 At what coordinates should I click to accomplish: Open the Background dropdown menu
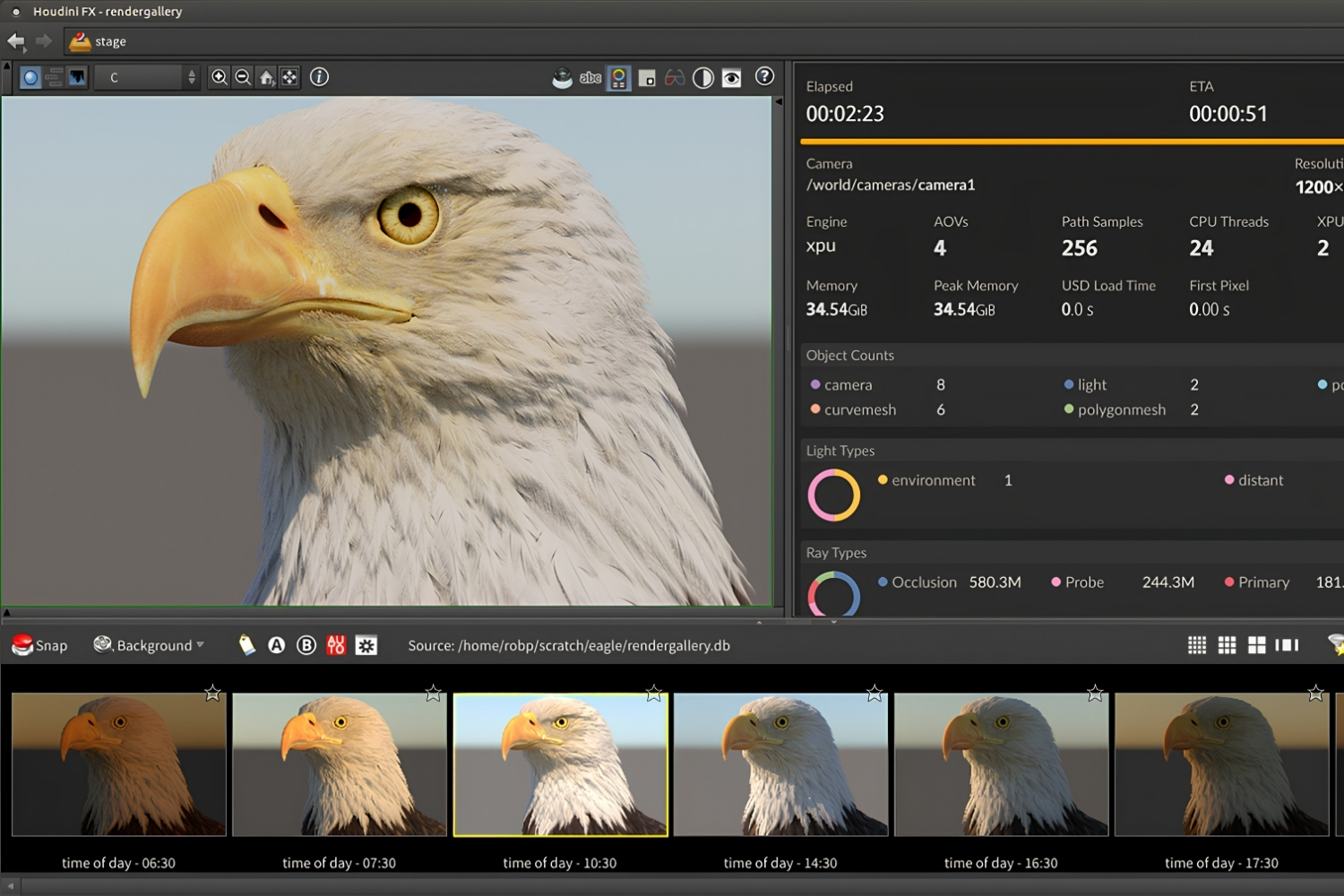[150, 645]
